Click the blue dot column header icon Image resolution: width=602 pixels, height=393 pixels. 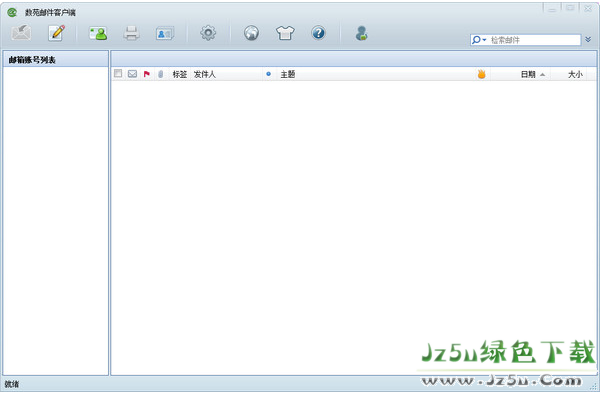[x=268, y=74]
